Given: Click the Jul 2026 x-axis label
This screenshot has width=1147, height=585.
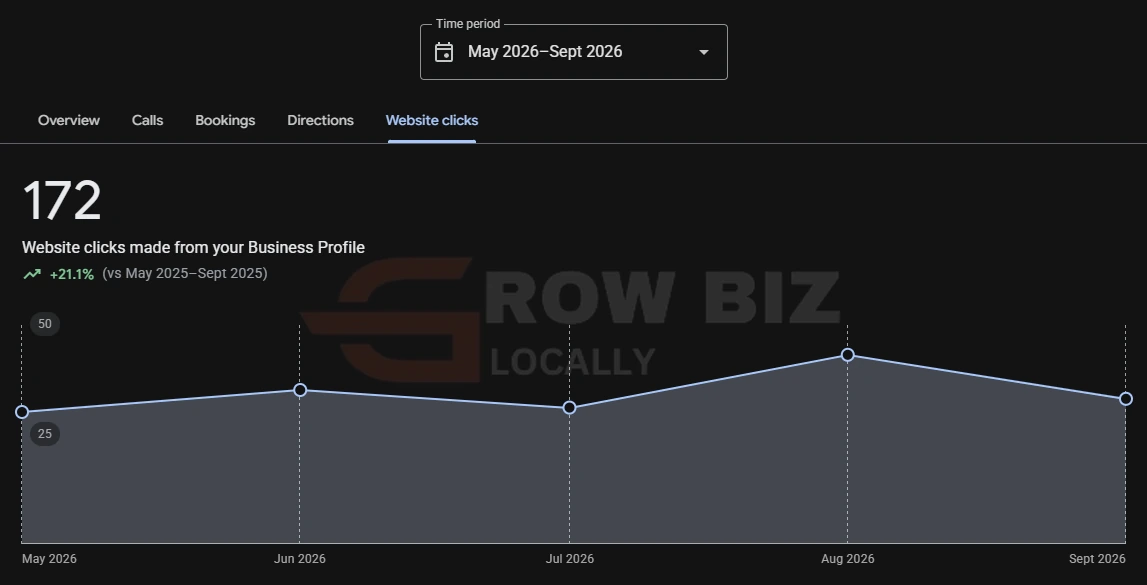Looking at the screenshot, I should (570, 559).
